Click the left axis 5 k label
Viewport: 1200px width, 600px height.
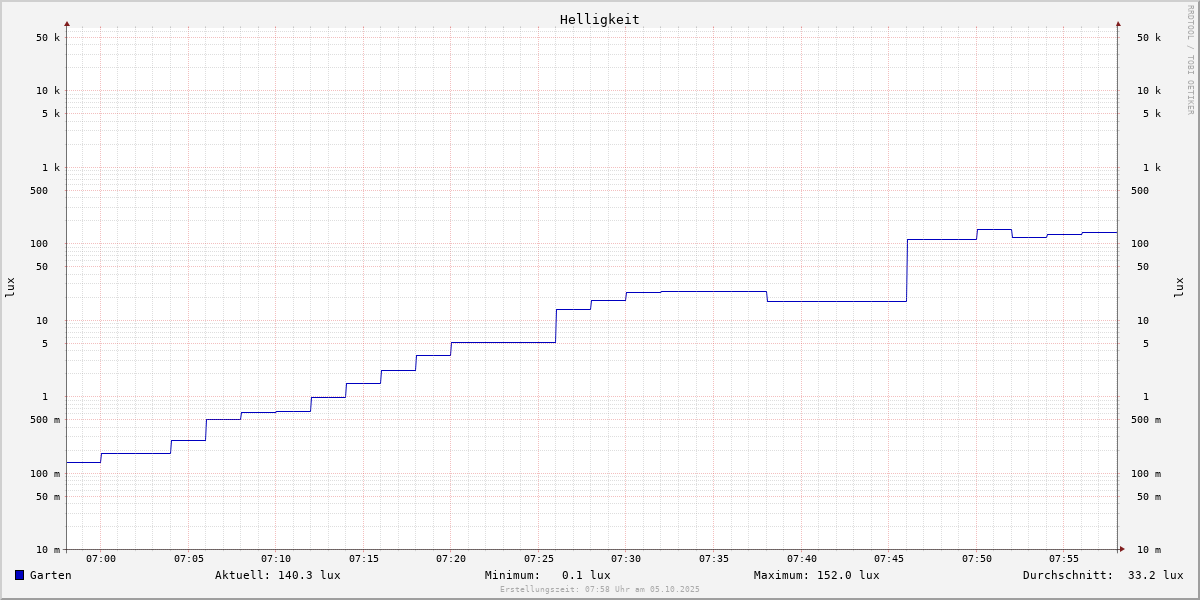51,114
